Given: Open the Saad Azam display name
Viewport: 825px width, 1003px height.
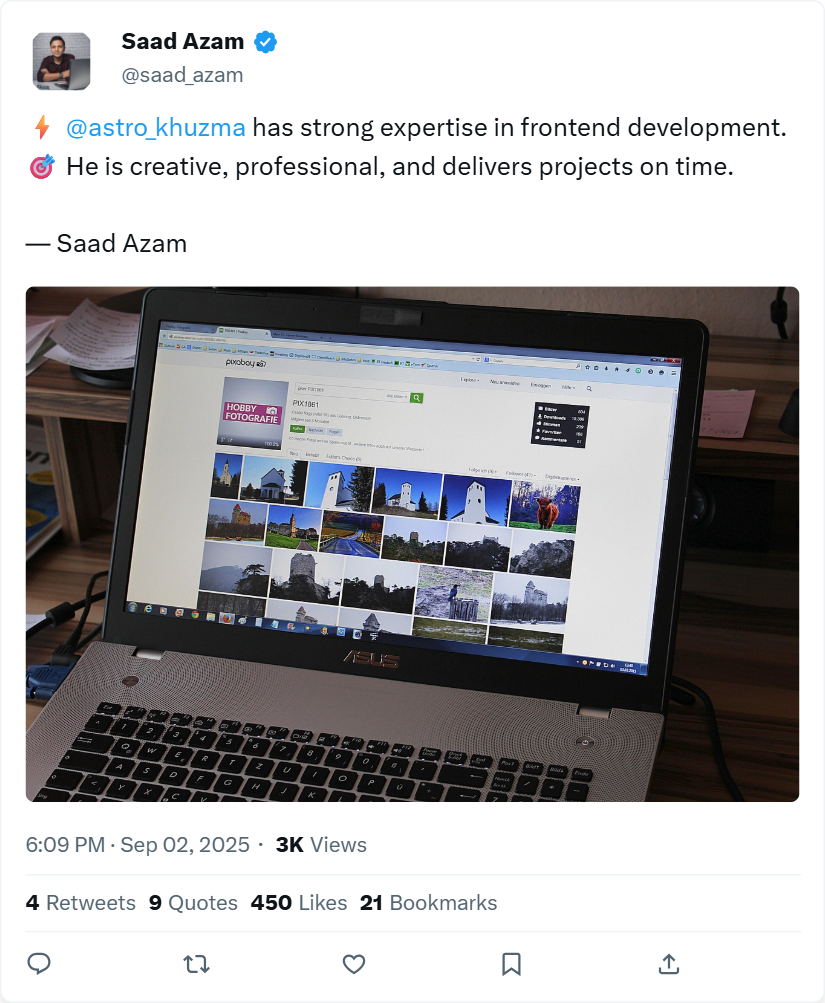Looking at the screenshot, I should pos(183,42).
